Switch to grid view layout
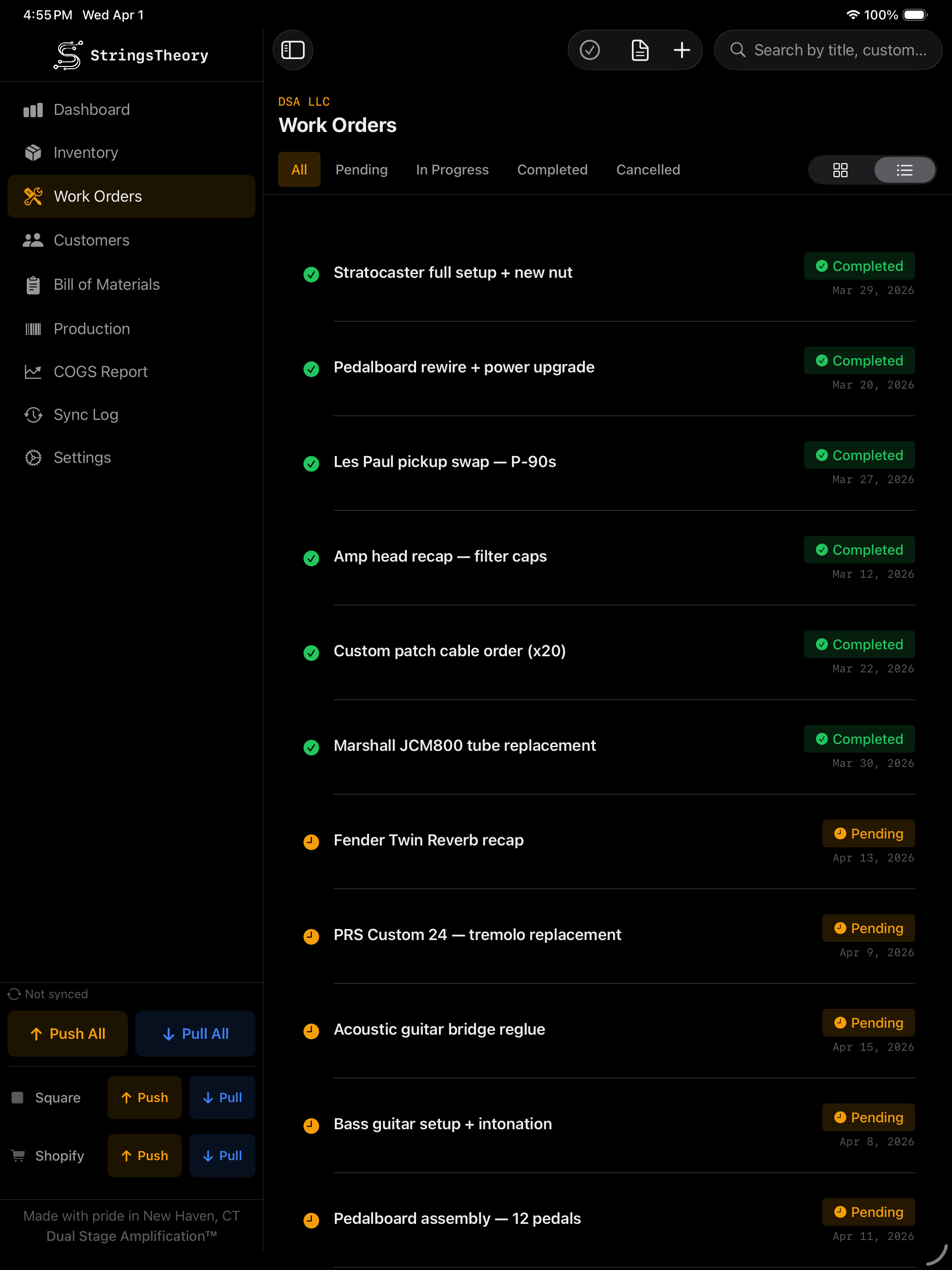The image size is (952, 1270). click(841, 169)
